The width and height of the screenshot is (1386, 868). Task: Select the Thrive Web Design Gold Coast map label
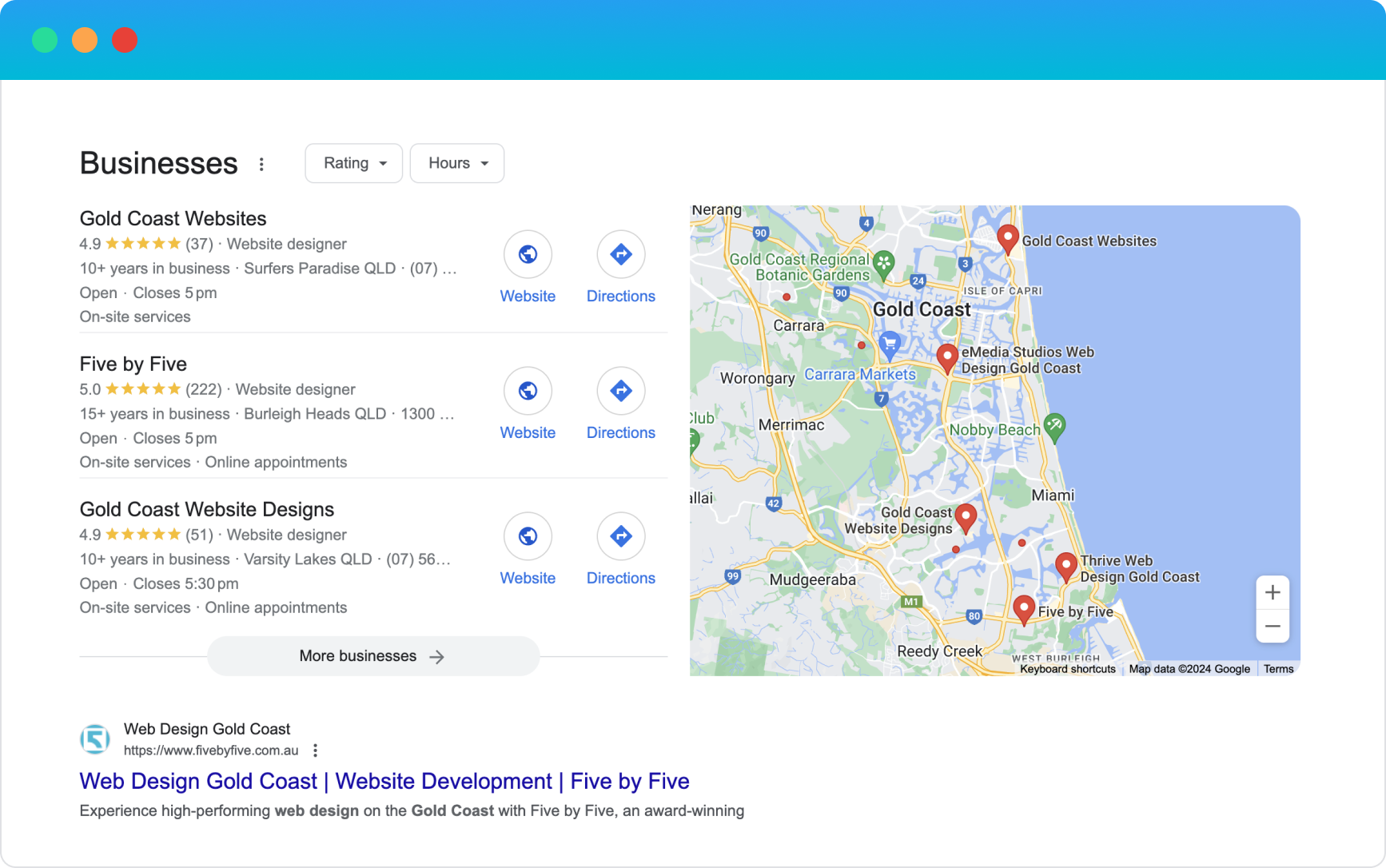coord(1140,569)
